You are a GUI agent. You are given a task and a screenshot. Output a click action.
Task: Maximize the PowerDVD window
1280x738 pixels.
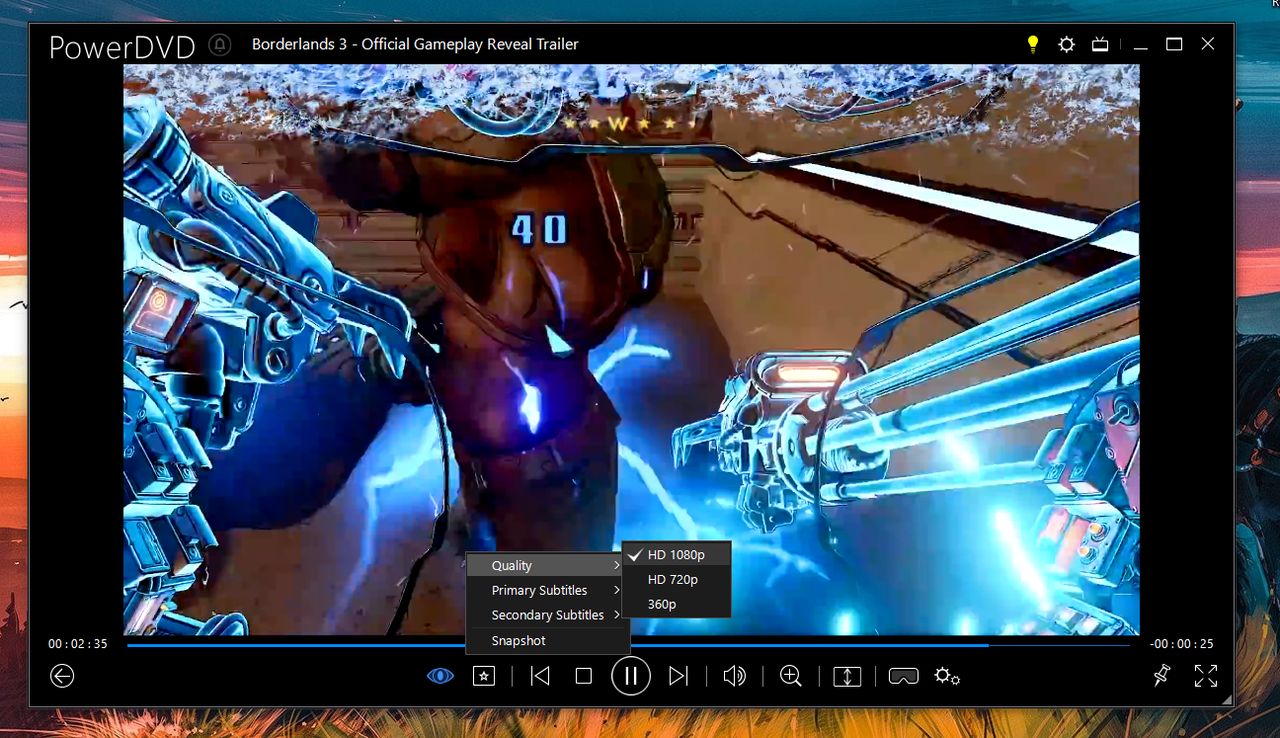click(1174, 44)
